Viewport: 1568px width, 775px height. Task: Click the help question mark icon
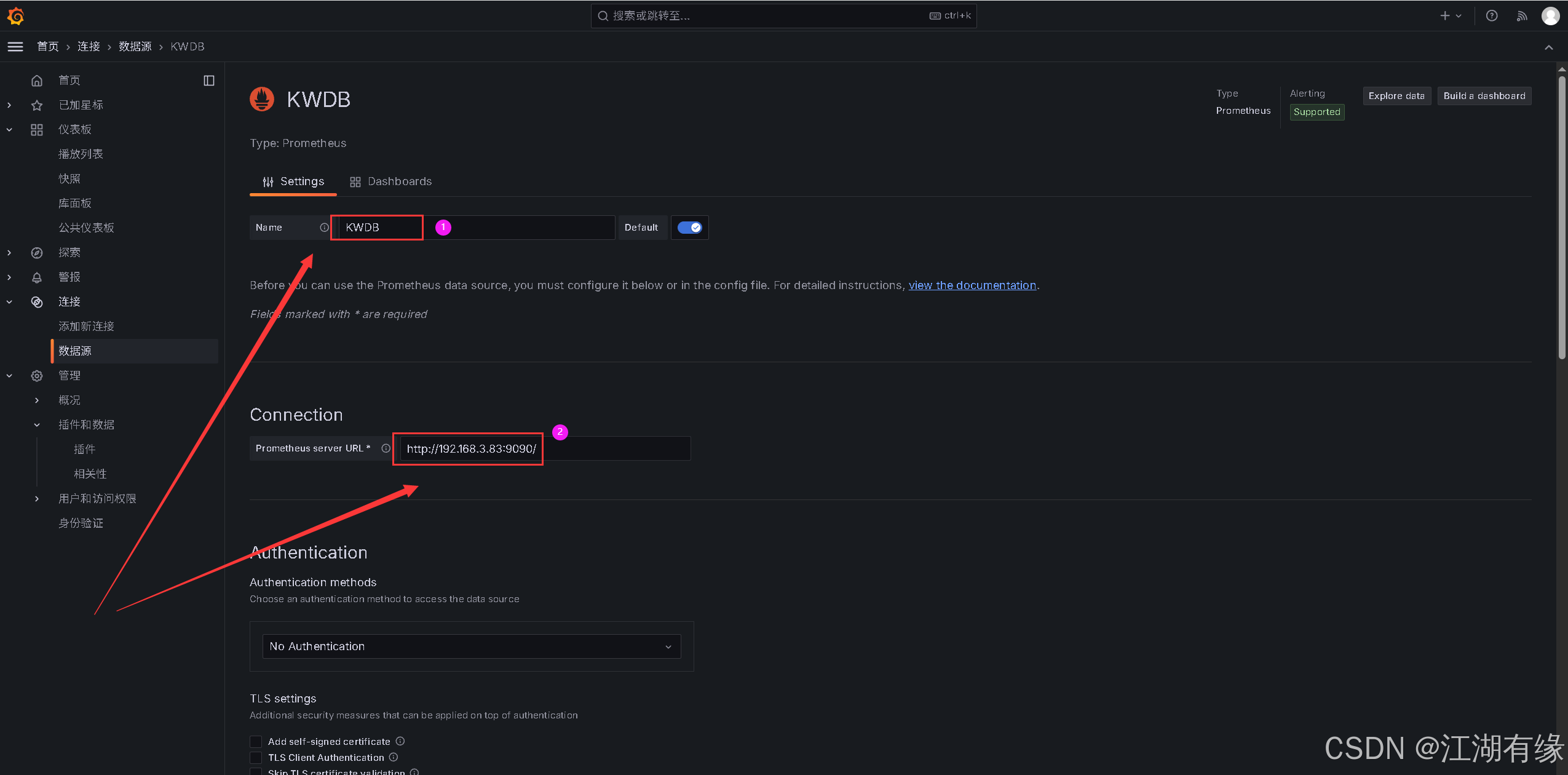(1492, 16)
